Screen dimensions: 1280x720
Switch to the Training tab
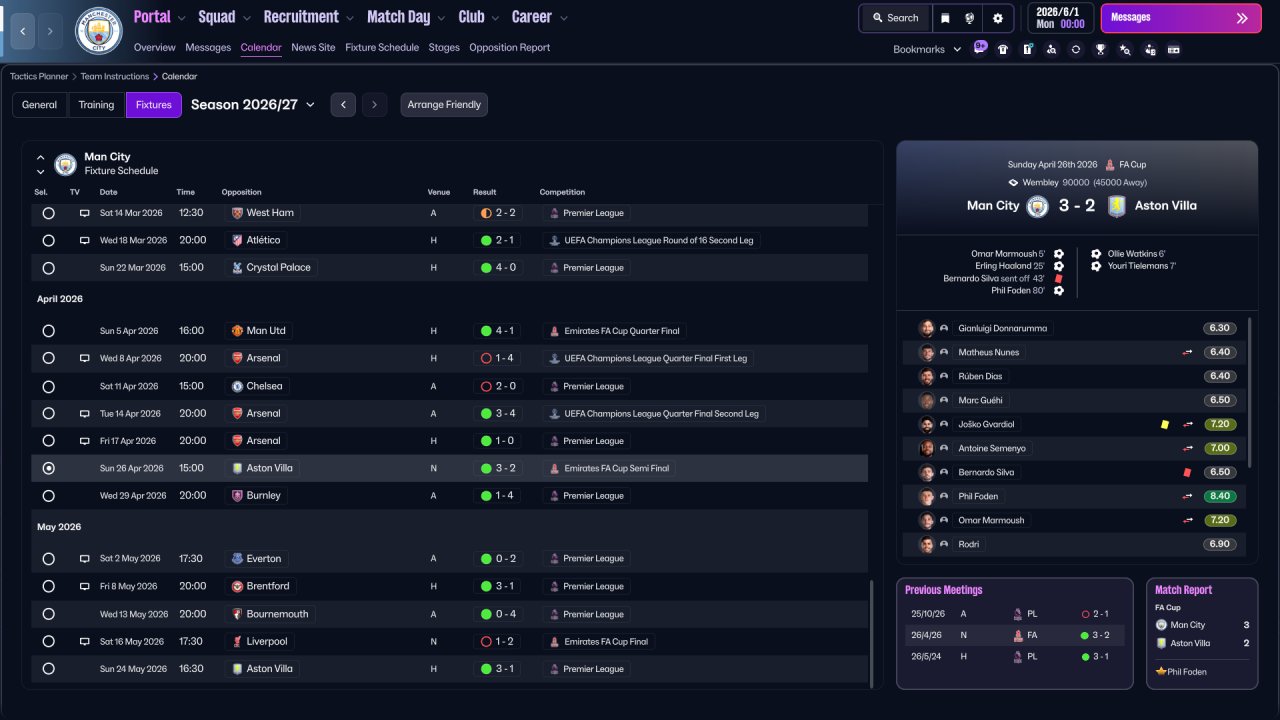pyautogui.click(x=97, y=105)
